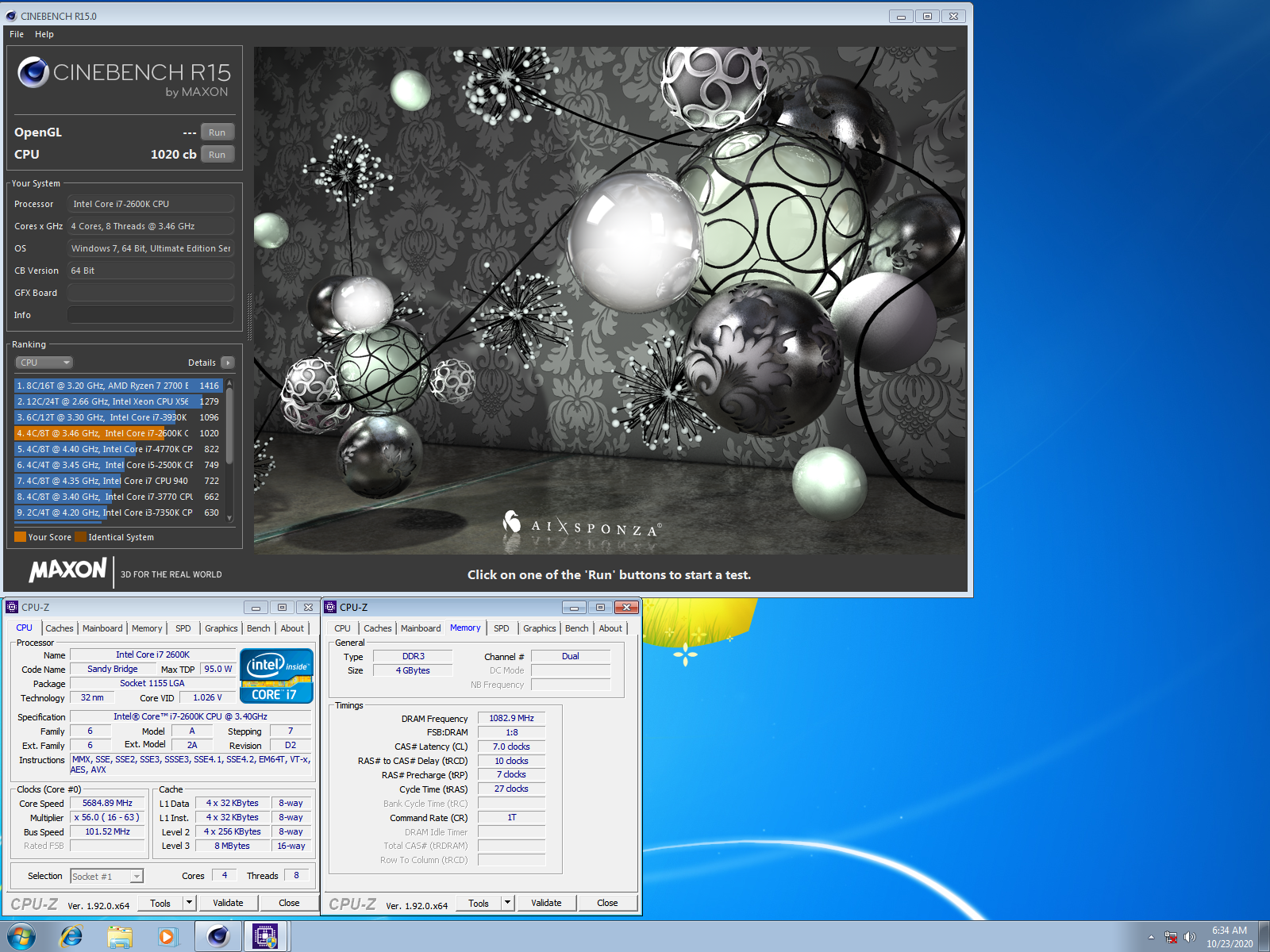Click the Core Speed 5684.89 MHz value
Screen dimensions: 1270x952
tap(107, 803)
